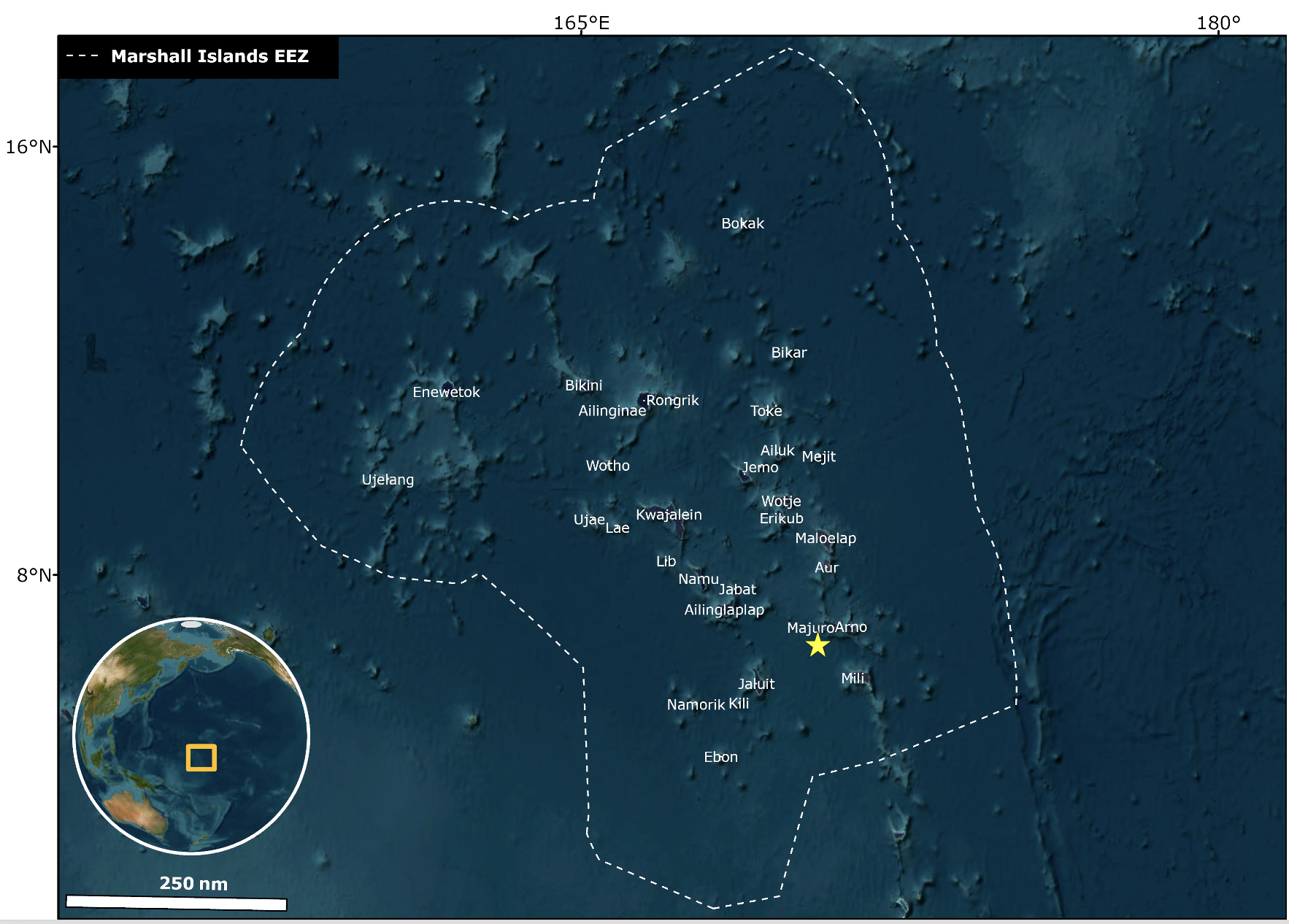The width and height of the screenshot is (1289, 924).
Task: Click the 'Ailuk' atoll label
Action: (x=777, y=450)
